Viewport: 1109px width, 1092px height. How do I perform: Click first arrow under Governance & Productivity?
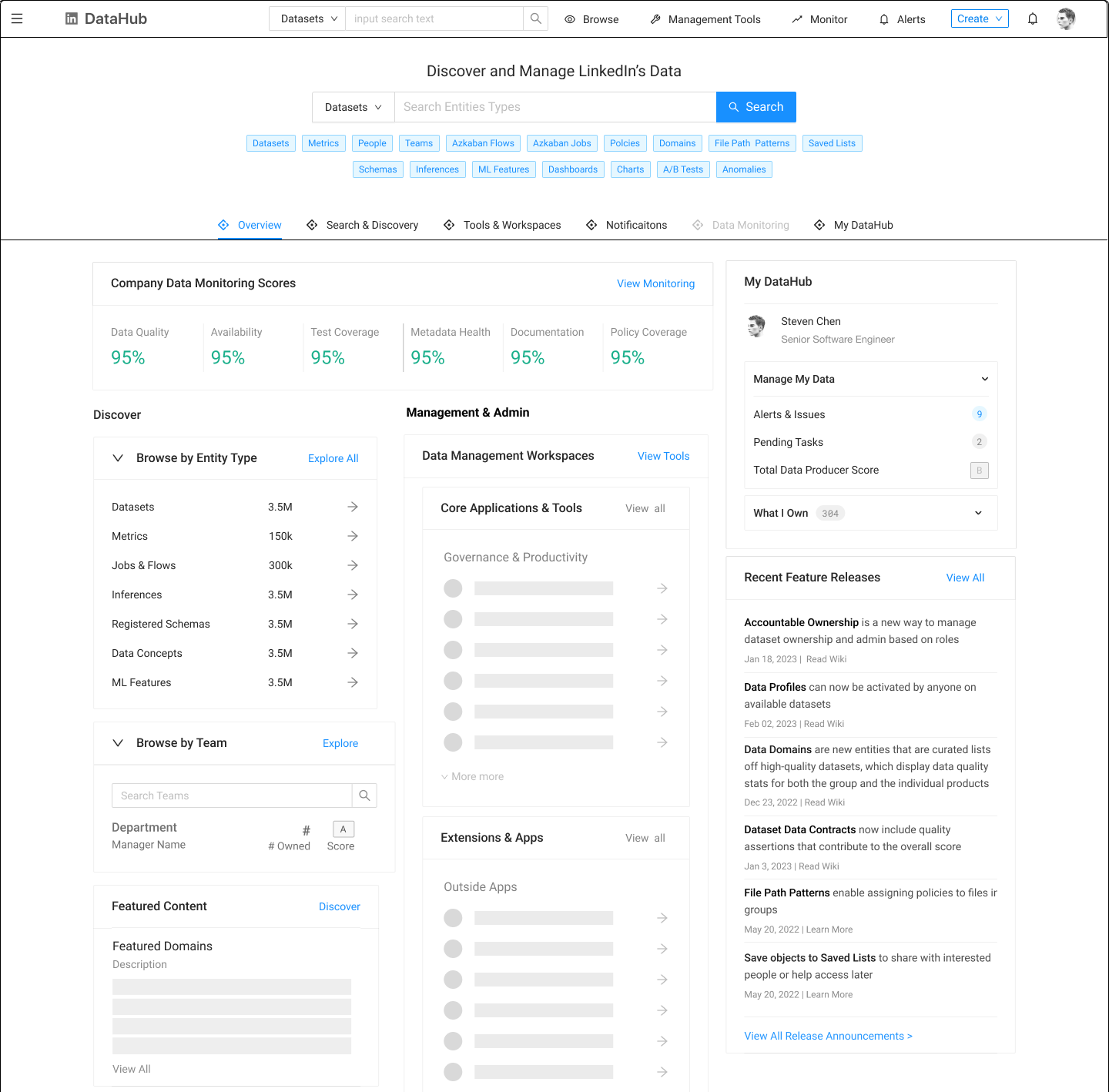662,588
